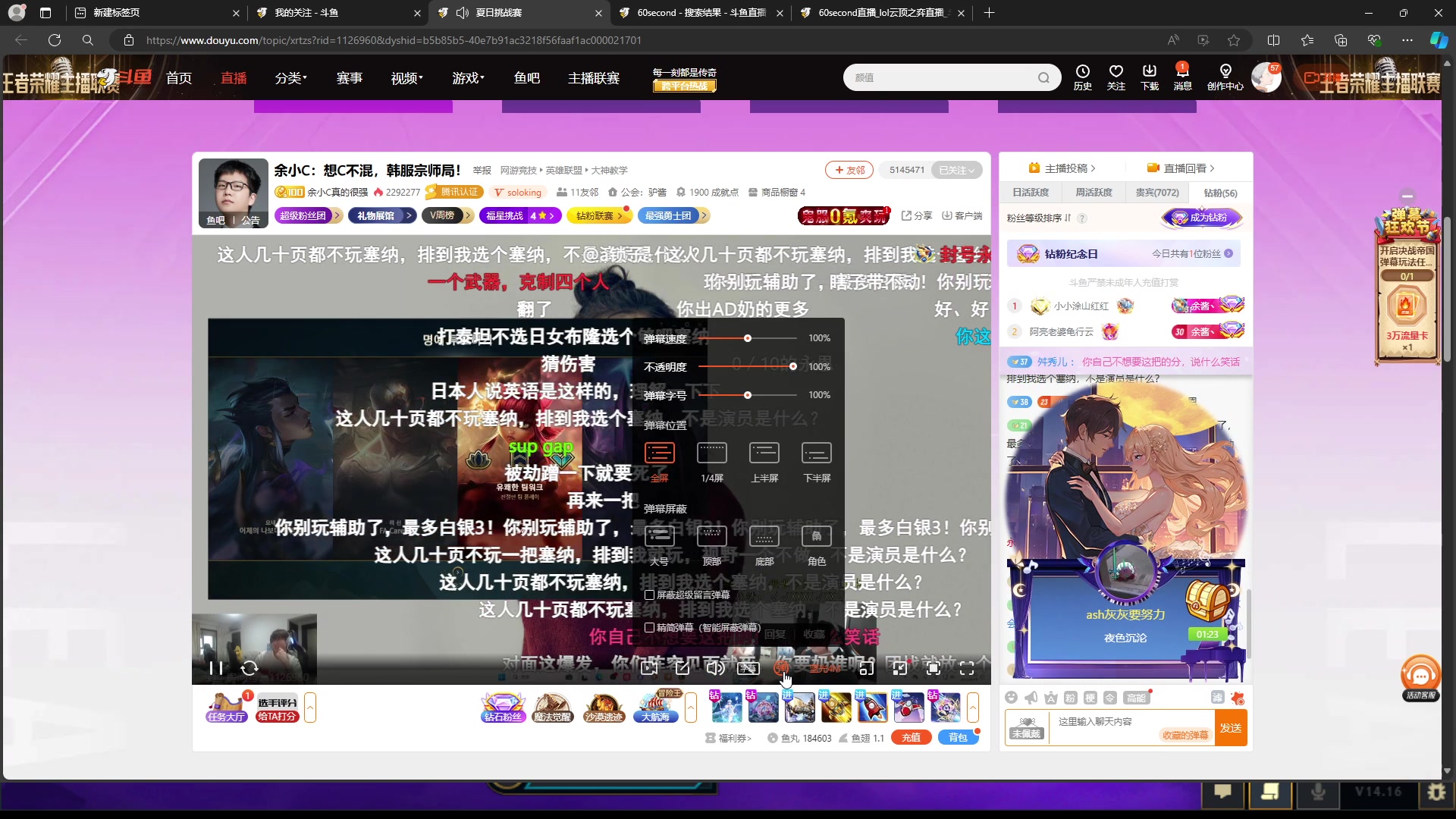Click the 友邻 button
Screen dimensions: 1456x819
(x=849, y=170)
